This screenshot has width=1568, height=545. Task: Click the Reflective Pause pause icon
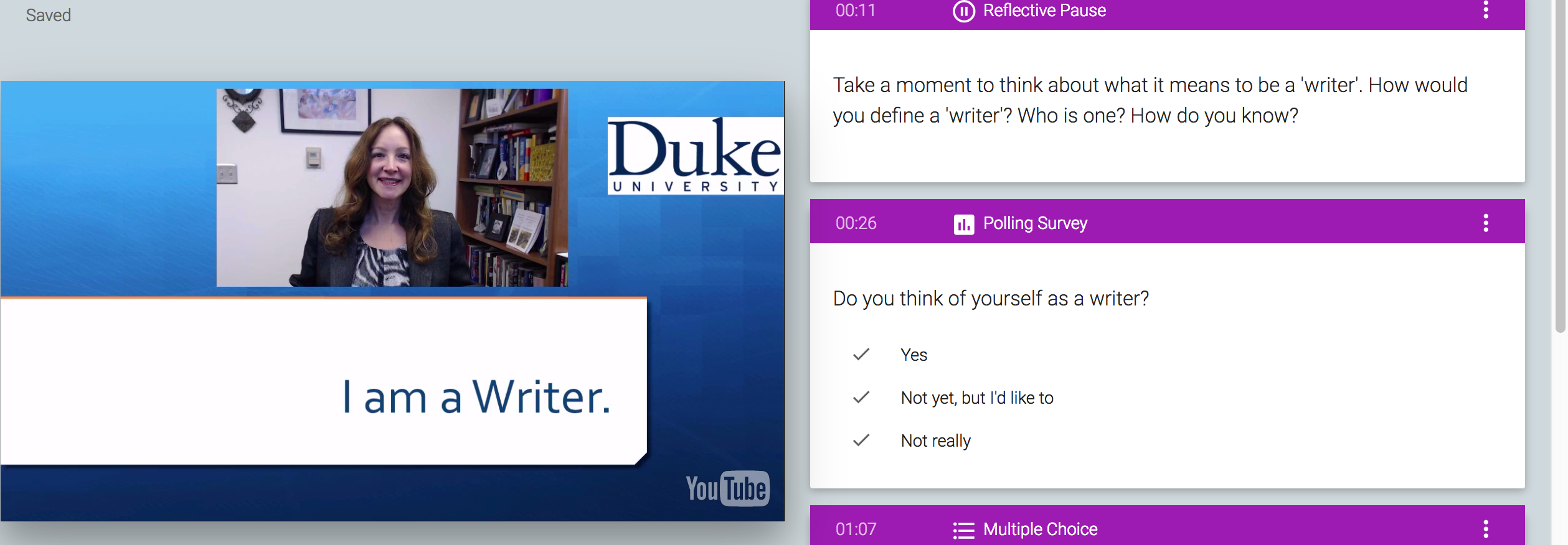(x=963, y=11)
